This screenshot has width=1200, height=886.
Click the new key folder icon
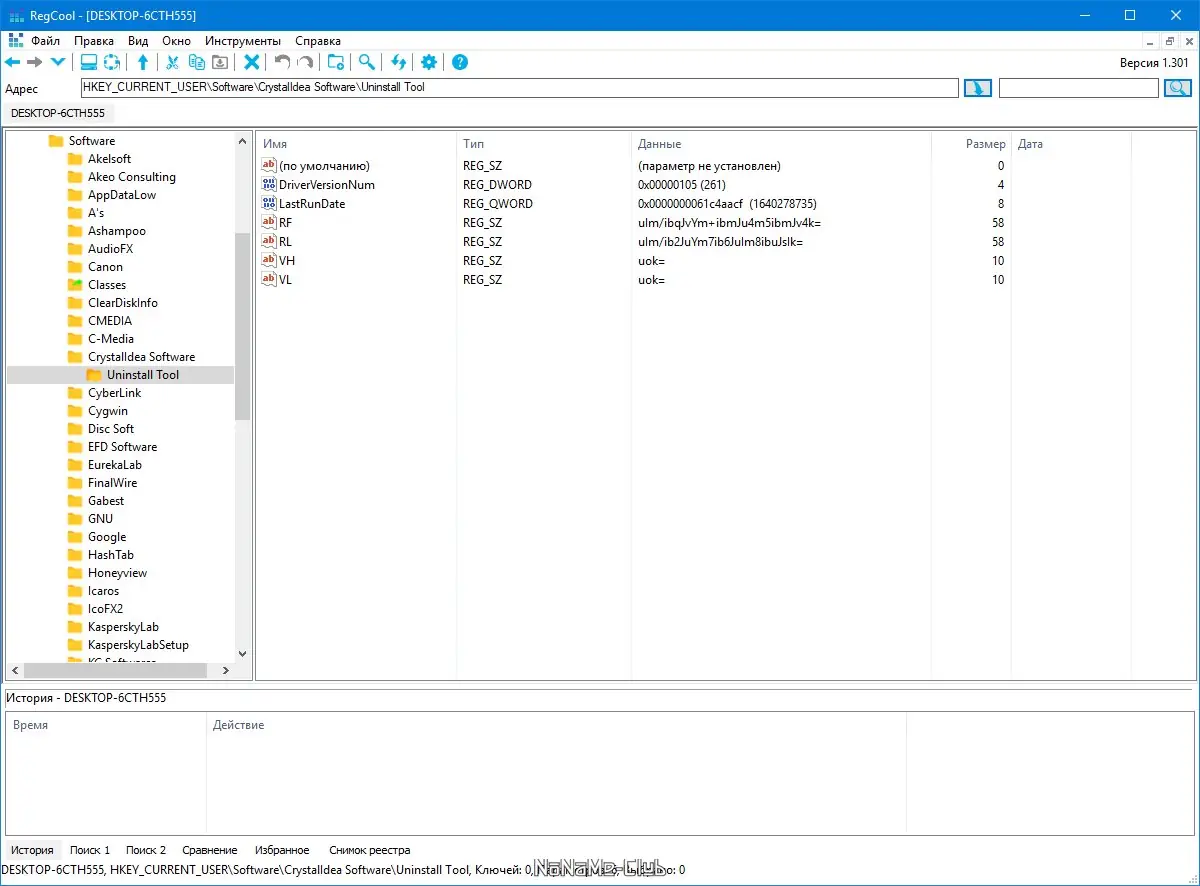[336, 62]
